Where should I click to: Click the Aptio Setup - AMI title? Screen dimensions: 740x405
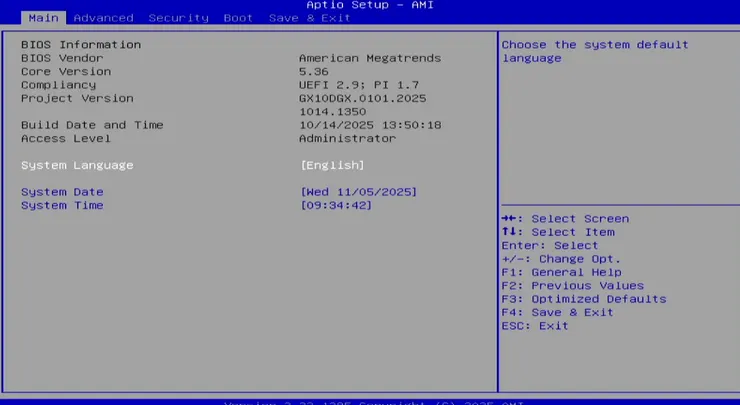(370, 5)
